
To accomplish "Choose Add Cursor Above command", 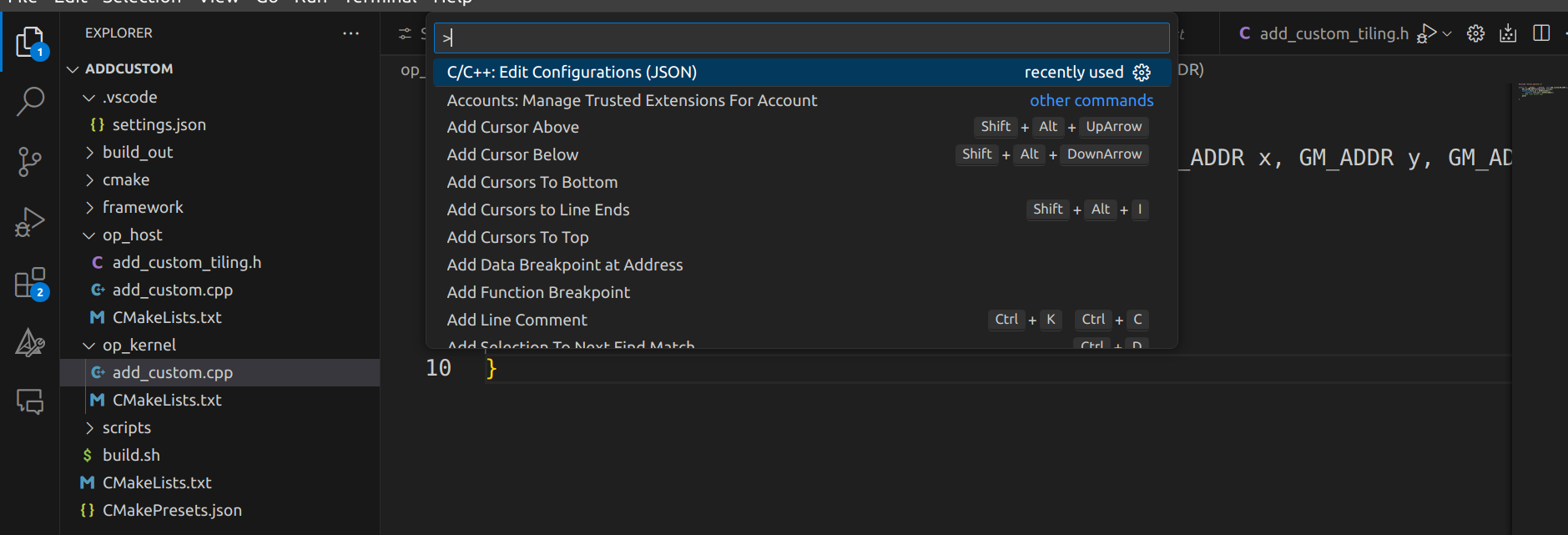I will [x=512, y=127].
